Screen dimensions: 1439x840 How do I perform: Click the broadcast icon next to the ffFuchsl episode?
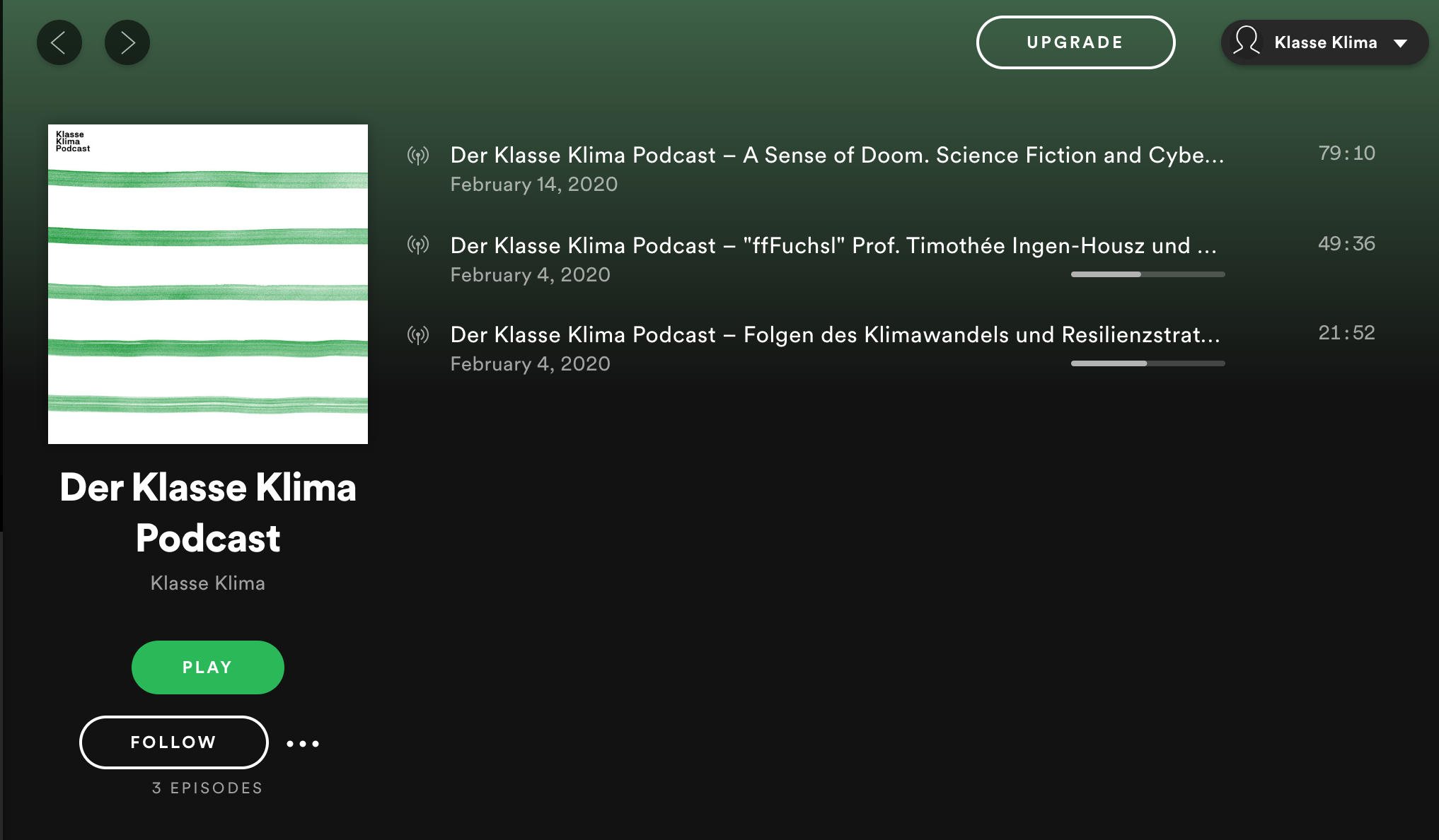click(419, 247)
